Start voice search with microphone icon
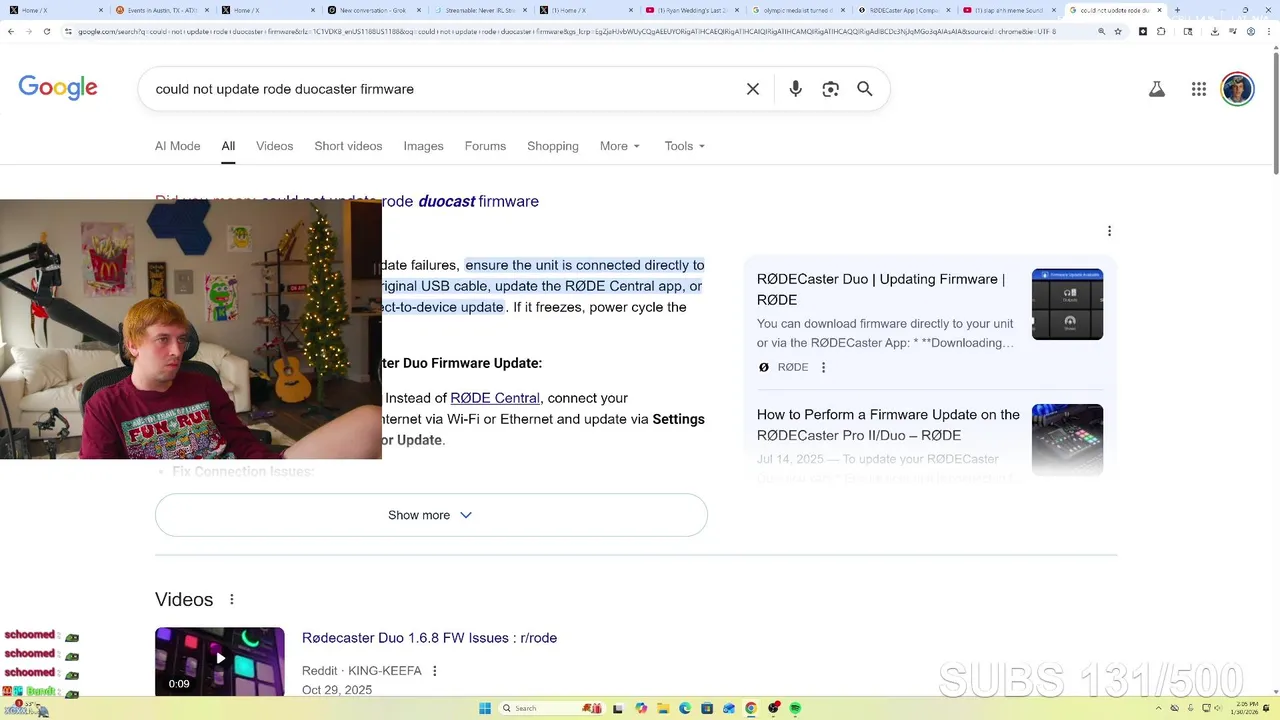This screenshot has width=1280, height=720. pos(795,89)
